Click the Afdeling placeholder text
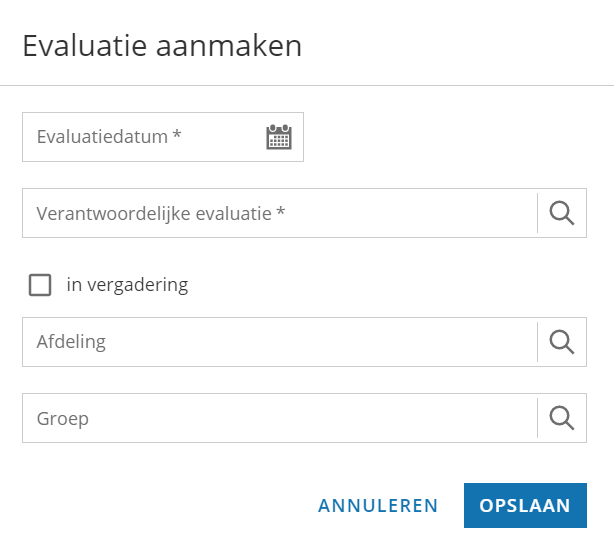This screenshot has width=614, height=554. (71, 342)
